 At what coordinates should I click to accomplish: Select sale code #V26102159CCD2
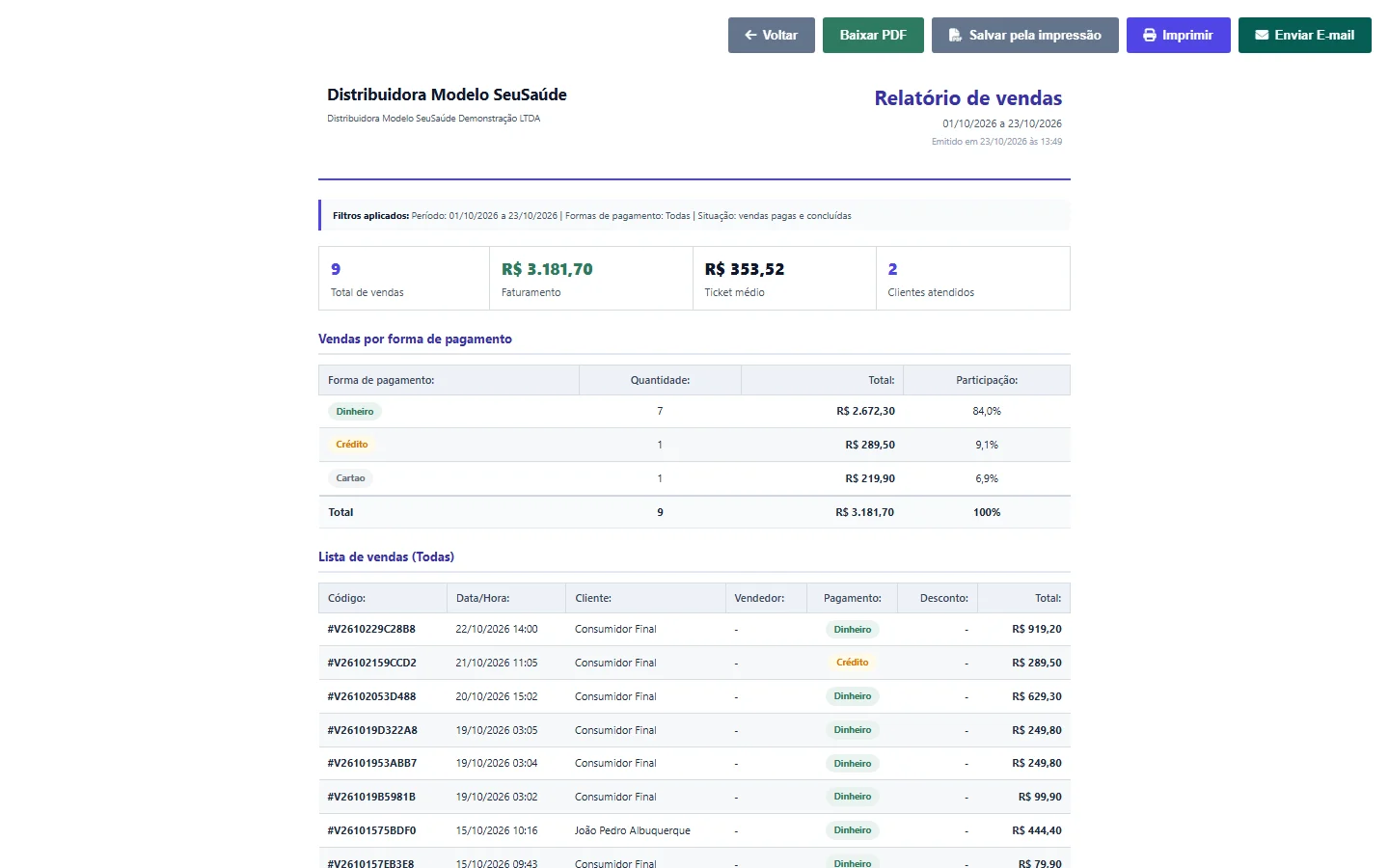click(x=372, y=663)
